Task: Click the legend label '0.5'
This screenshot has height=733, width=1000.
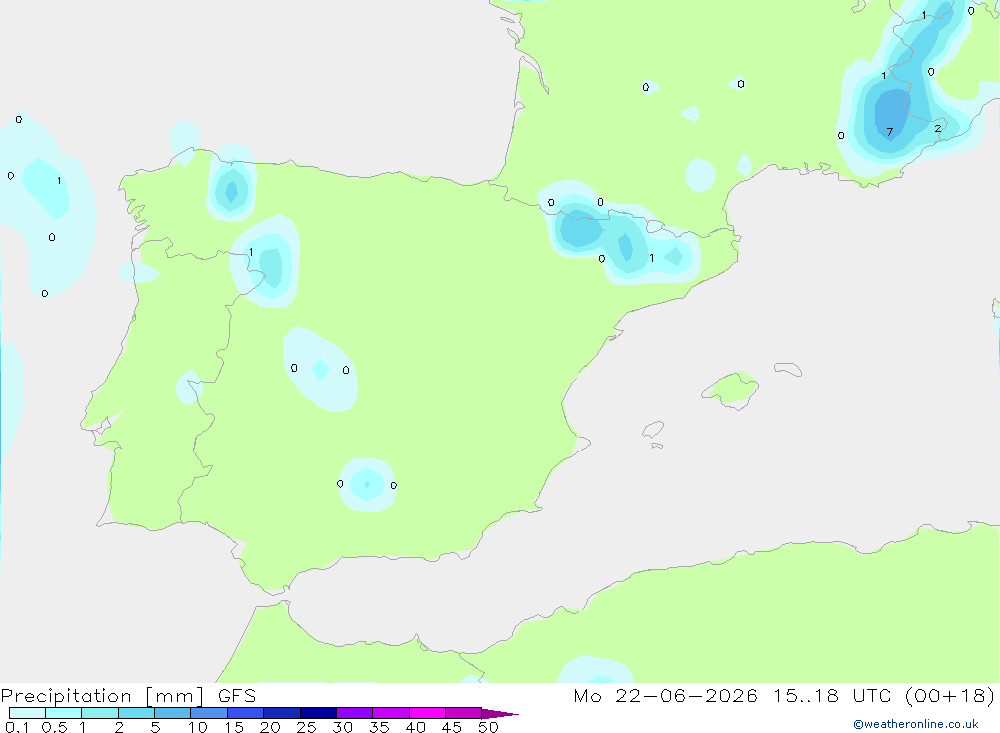Action: [x=55, y=727]
